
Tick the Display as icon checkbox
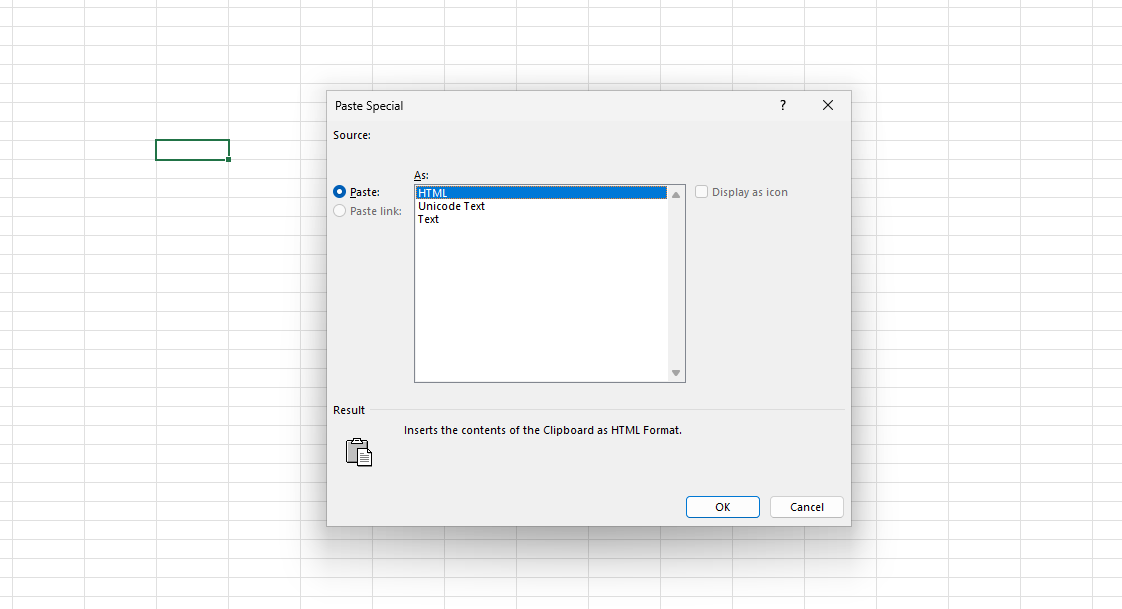click(x=702, y=192)
